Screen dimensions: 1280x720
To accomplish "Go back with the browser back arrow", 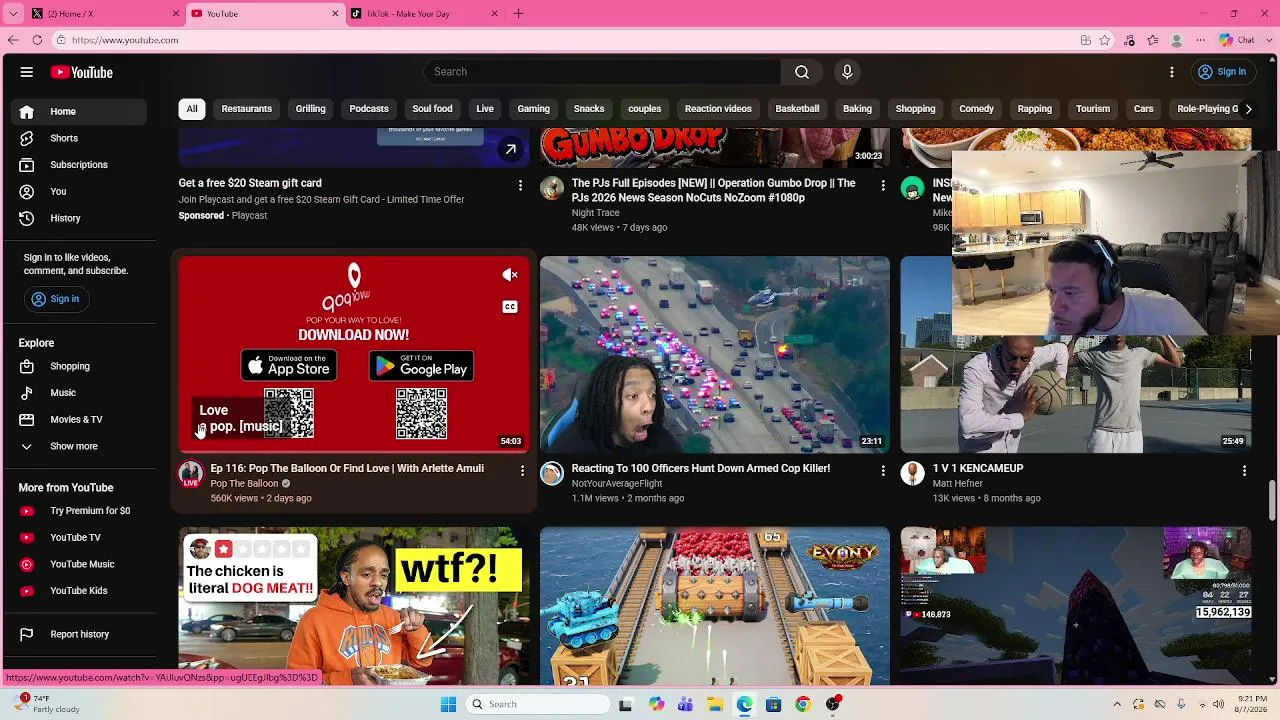I will click(13, 40).
